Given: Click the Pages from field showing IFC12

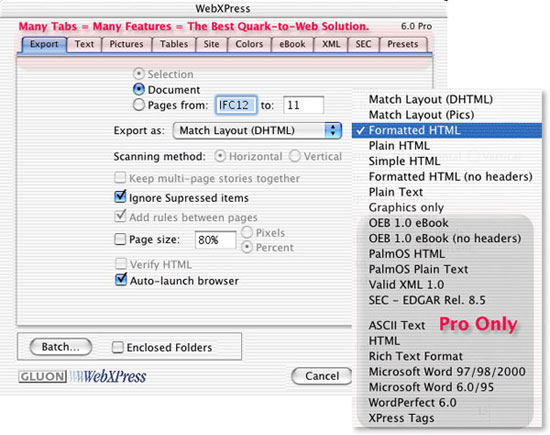Looking at the screenshot, I should click(x=236, y=105).
